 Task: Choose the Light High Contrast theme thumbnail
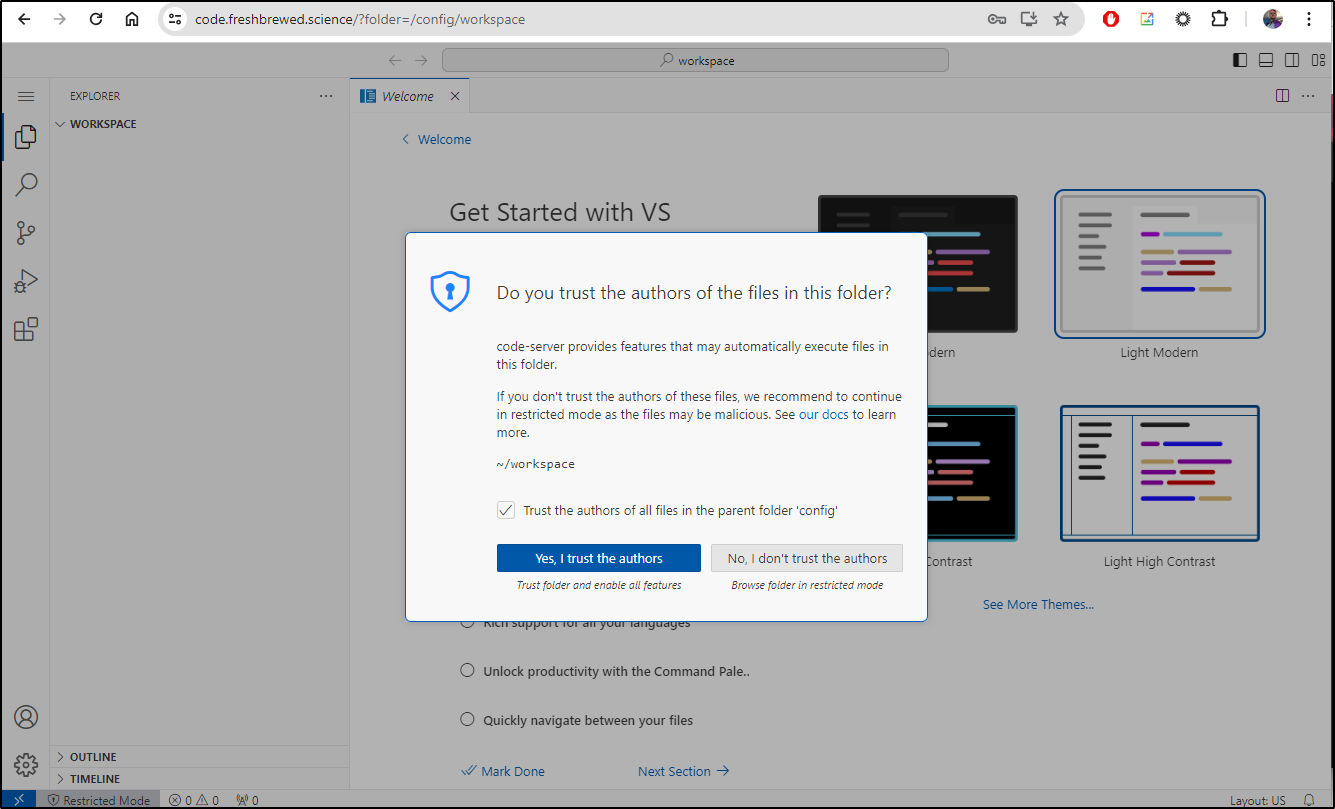[x=1159, y=473]
